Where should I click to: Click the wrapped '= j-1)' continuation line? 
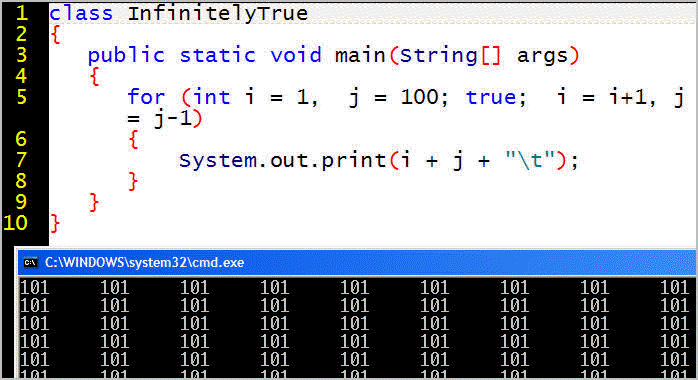(x=165, y=119)
